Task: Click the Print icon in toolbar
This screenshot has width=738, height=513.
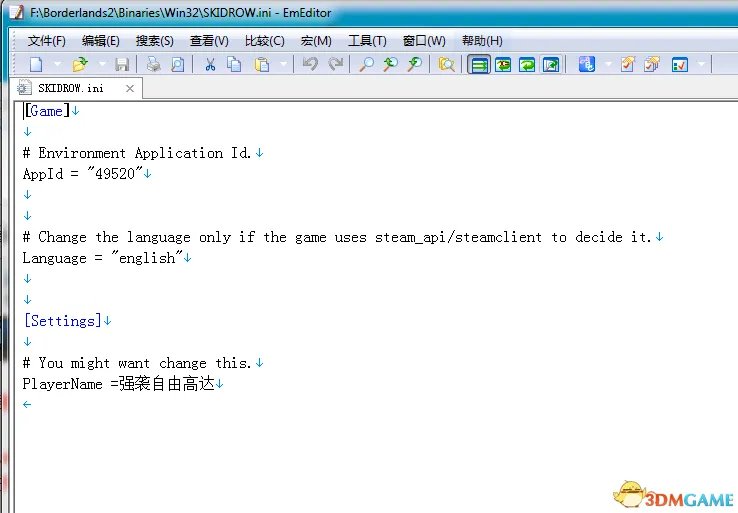Action: 153,64
